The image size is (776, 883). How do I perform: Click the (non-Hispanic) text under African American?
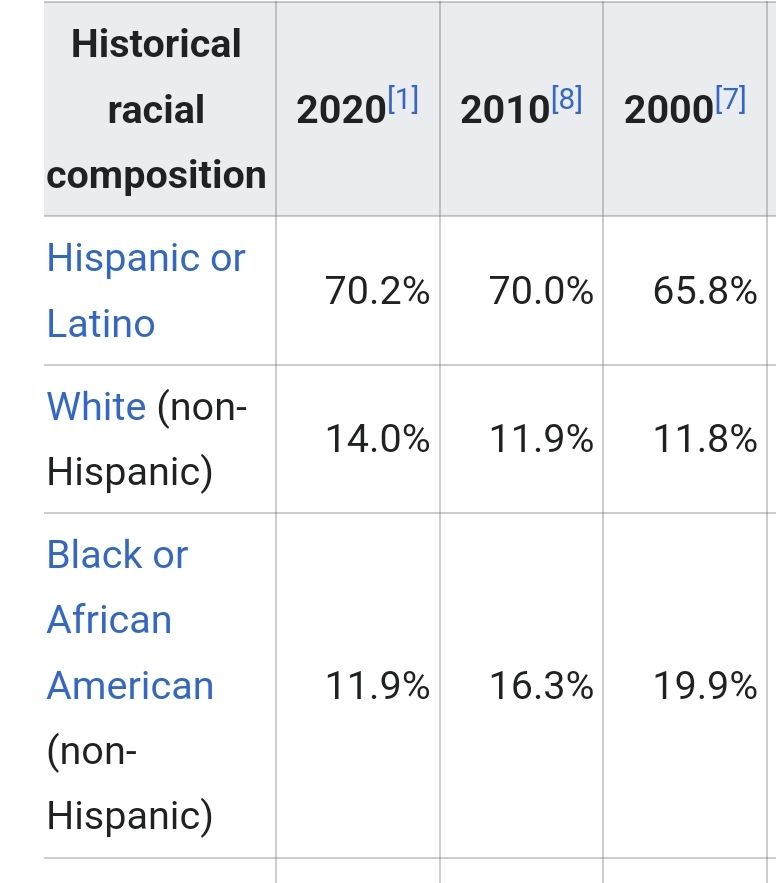[x=129, y=784]
